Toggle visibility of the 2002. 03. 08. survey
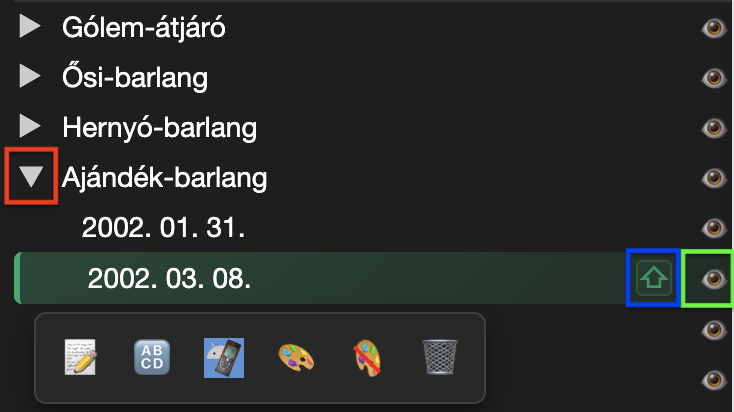Viewport: 734px width, 412px height. [713, 278]
